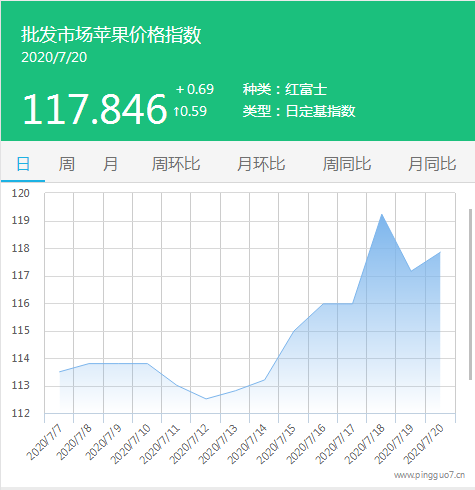Click the 批发市场苹果价格指数 title
Image resolution: width=475 pixels, height=490 pixels.
tap(111, 35)
